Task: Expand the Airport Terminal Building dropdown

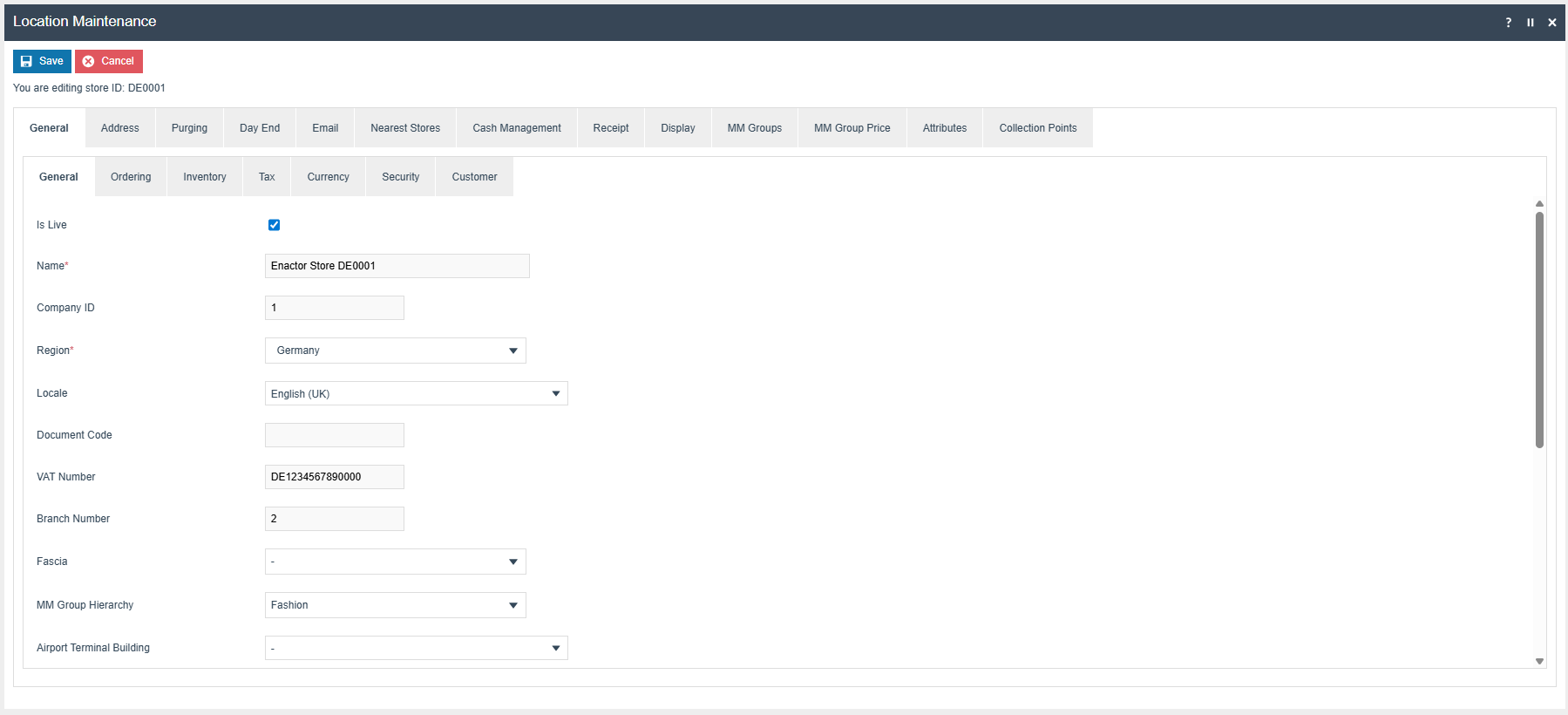Action: coord(416,648)
